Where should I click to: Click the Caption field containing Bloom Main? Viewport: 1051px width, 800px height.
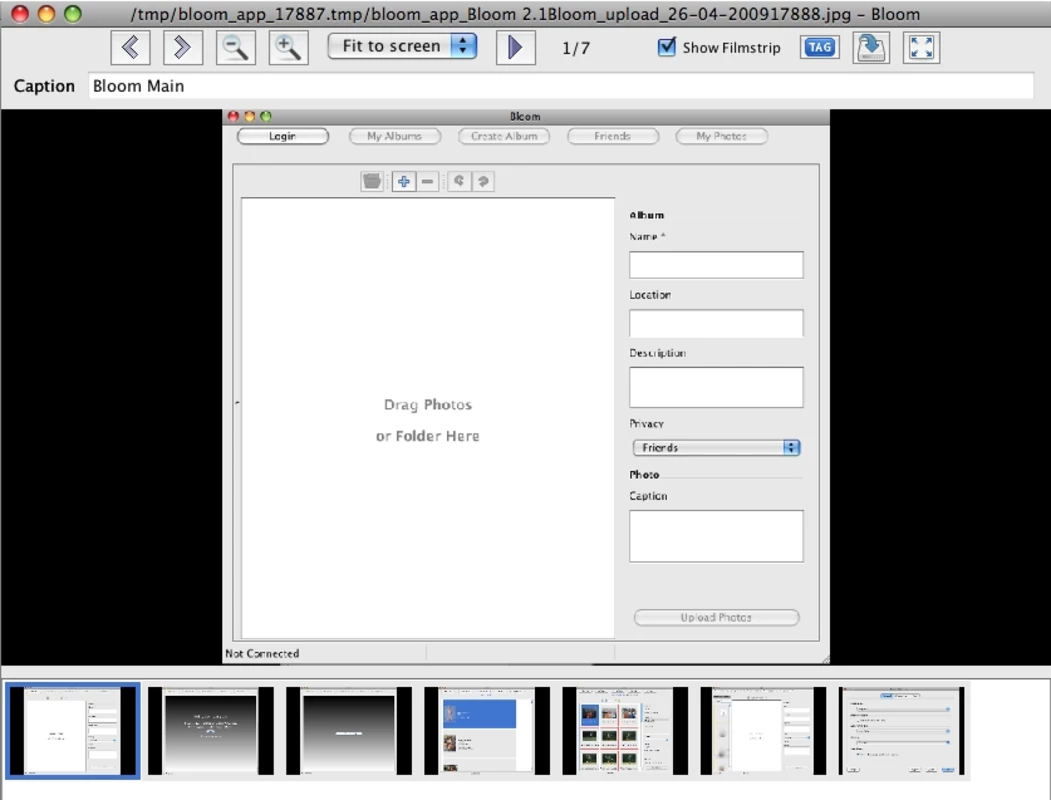coord(560,86)
